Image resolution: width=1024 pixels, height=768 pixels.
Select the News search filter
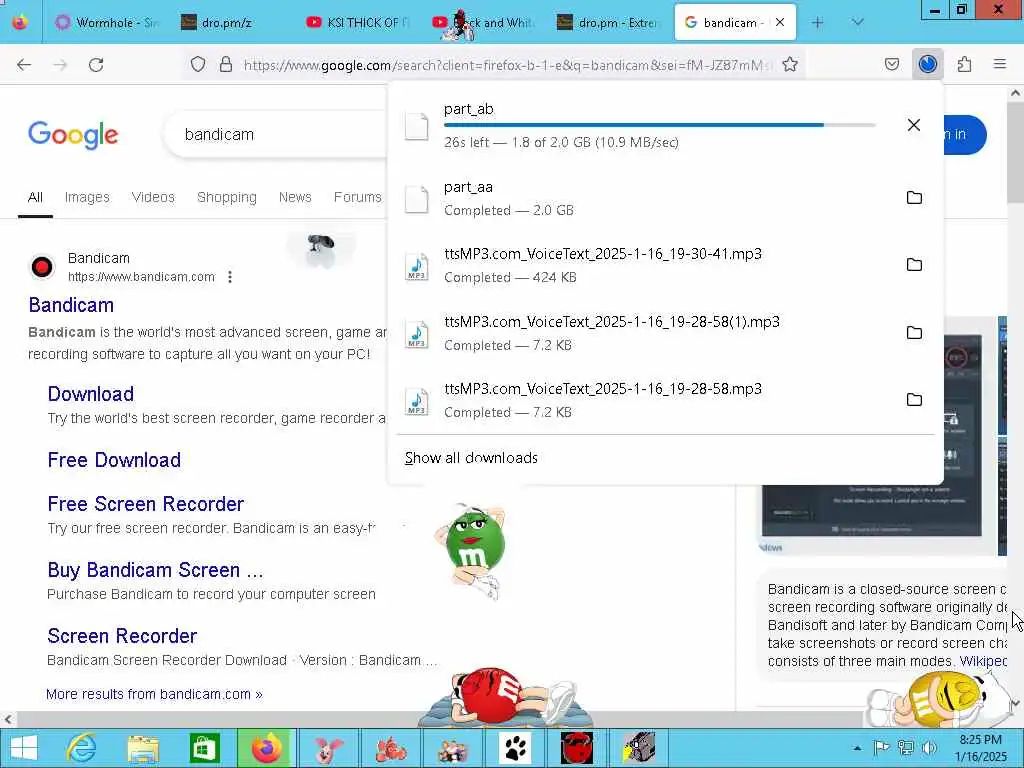click(295, 197)
